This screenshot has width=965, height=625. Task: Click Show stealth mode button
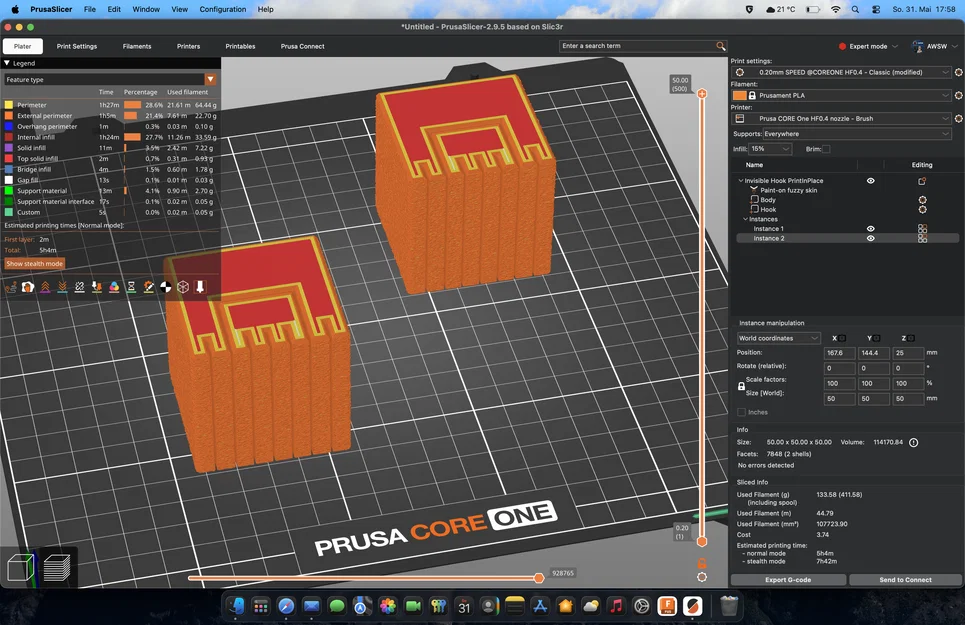click(x=34, y=263)
